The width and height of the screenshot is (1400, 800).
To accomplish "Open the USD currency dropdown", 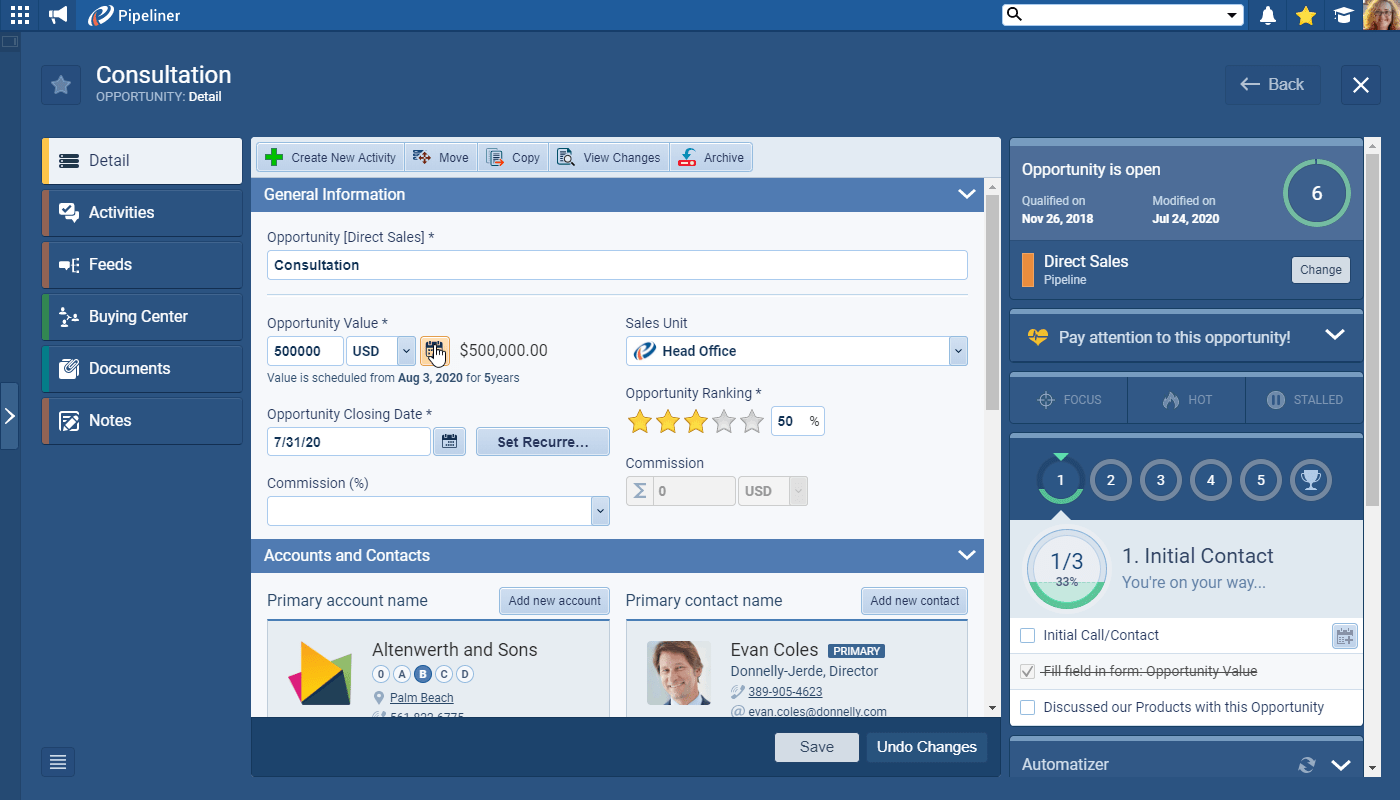I will point(405,351).
